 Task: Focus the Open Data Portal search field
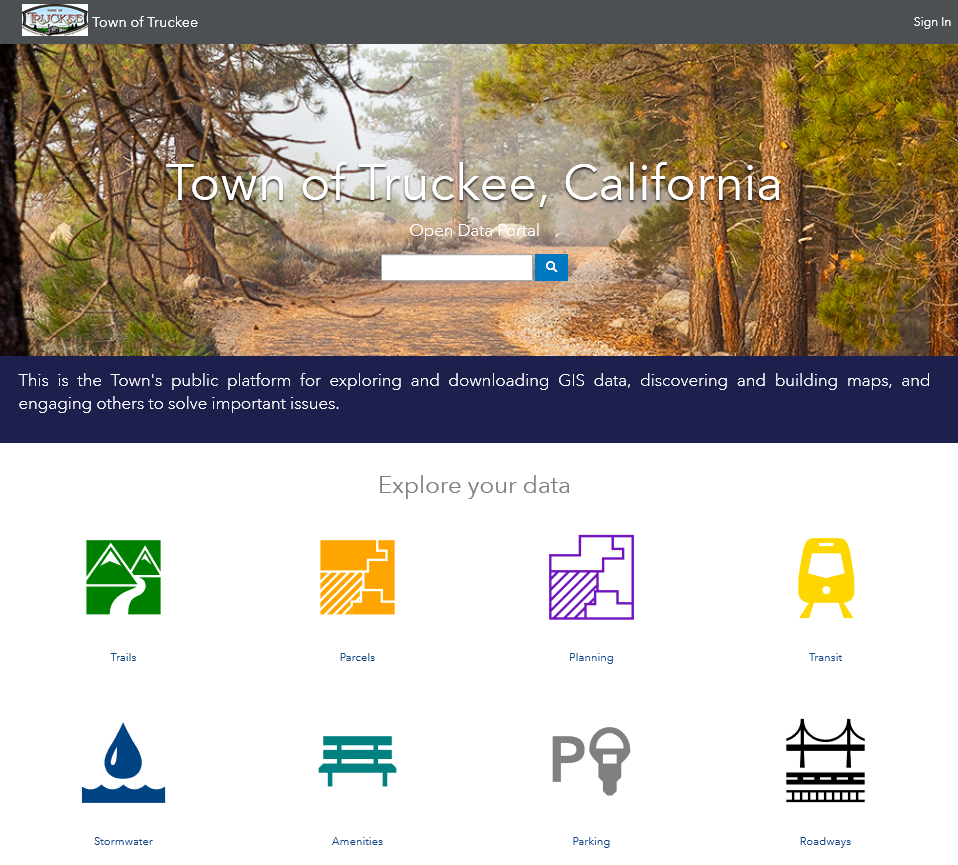(456, 267)
